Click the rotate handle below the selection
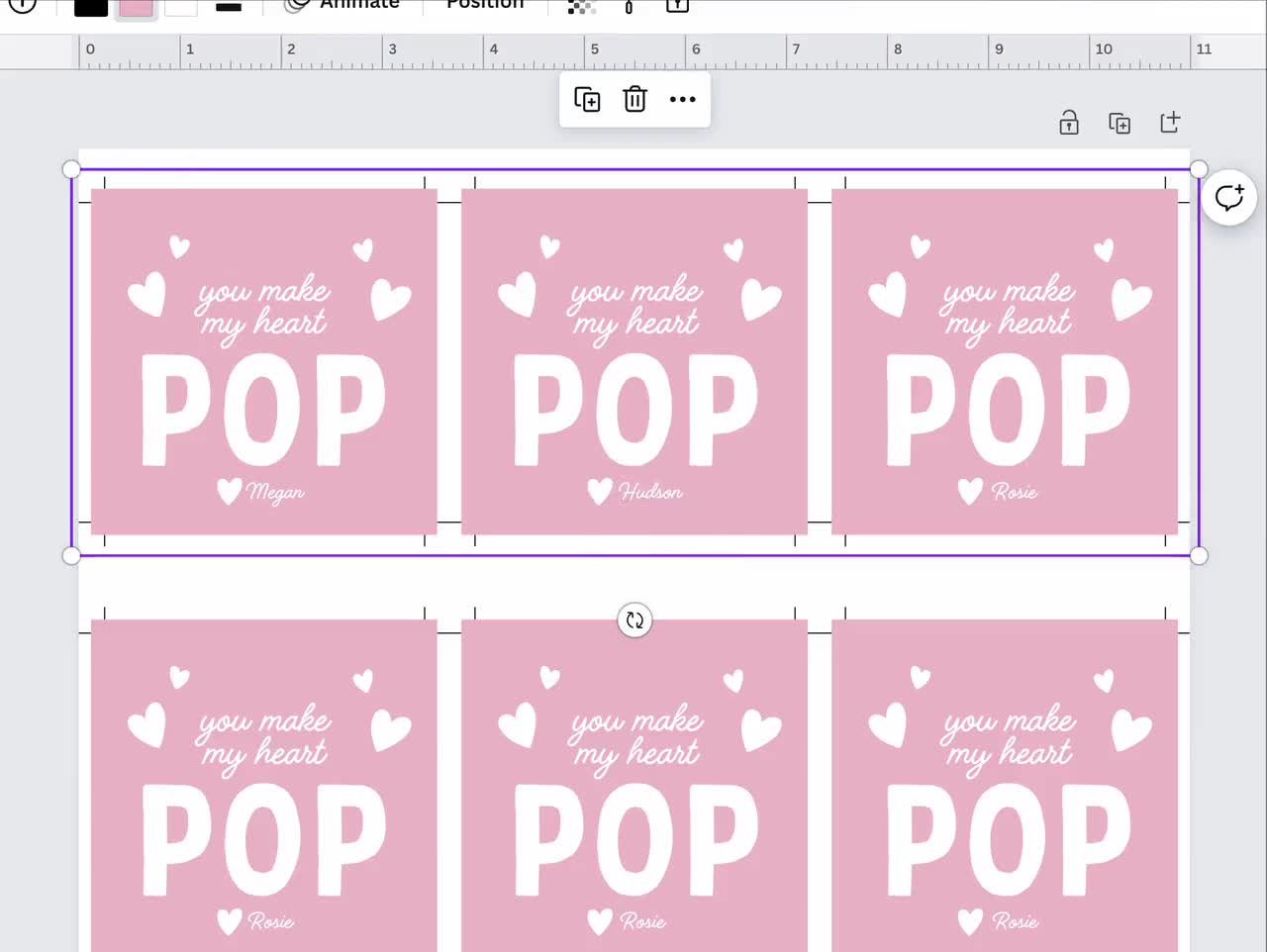Screen dimensions: 1267x952 click(634, 620)
